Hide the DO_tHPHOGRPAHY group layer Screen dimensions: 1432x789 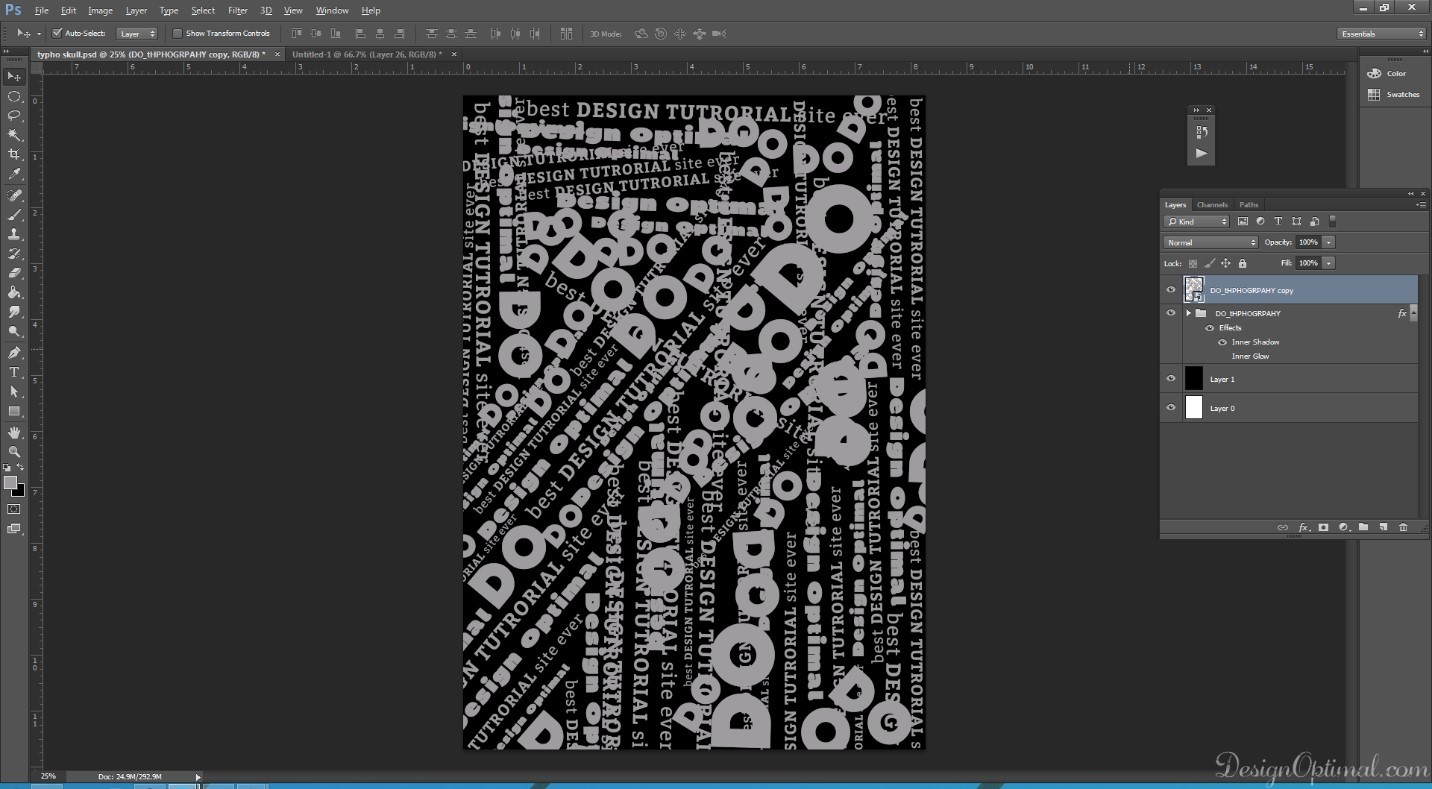pos(1171,313)
